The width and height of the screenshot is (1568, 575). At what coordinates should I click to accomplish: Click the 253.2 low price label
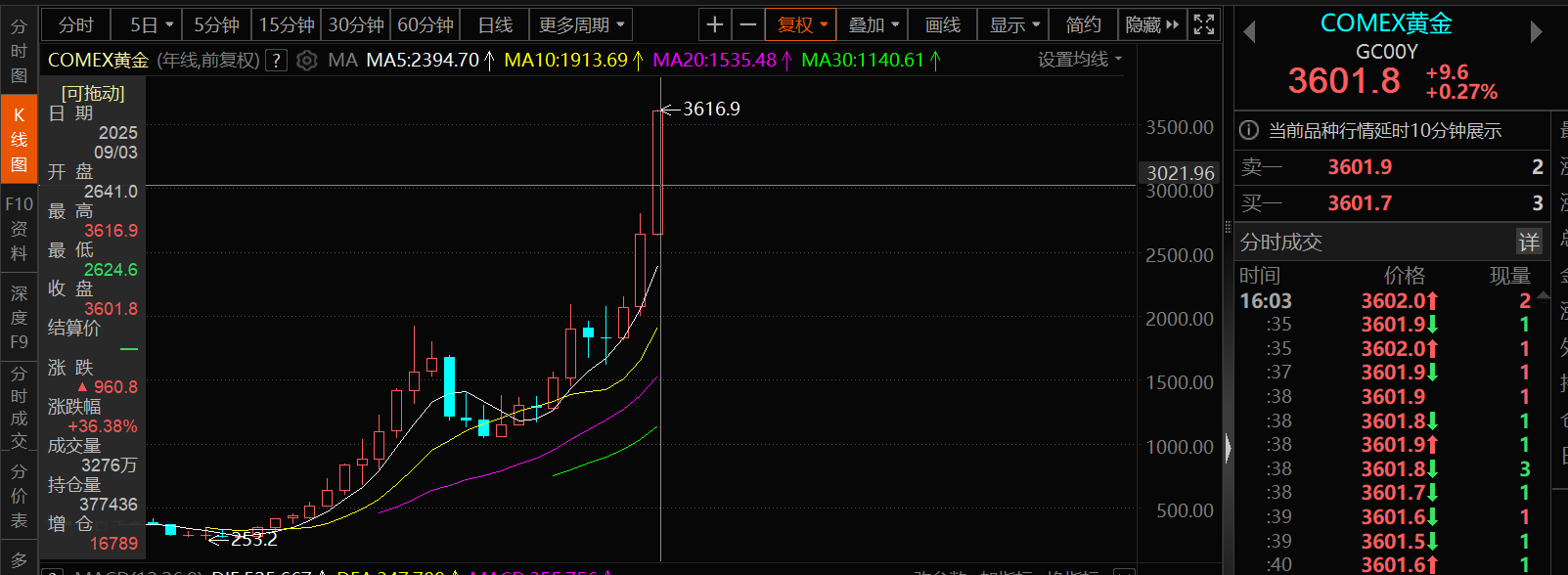pos(254,539)
